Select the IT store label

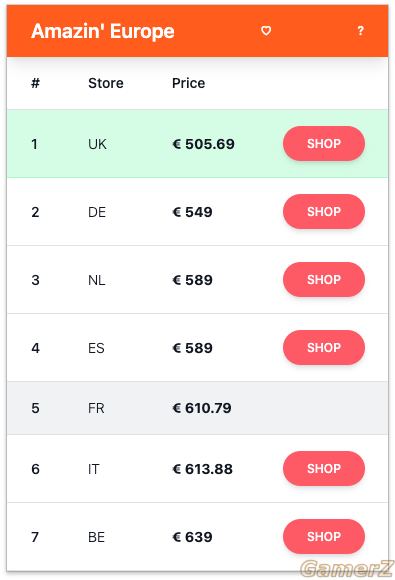[x=93, y=469]
